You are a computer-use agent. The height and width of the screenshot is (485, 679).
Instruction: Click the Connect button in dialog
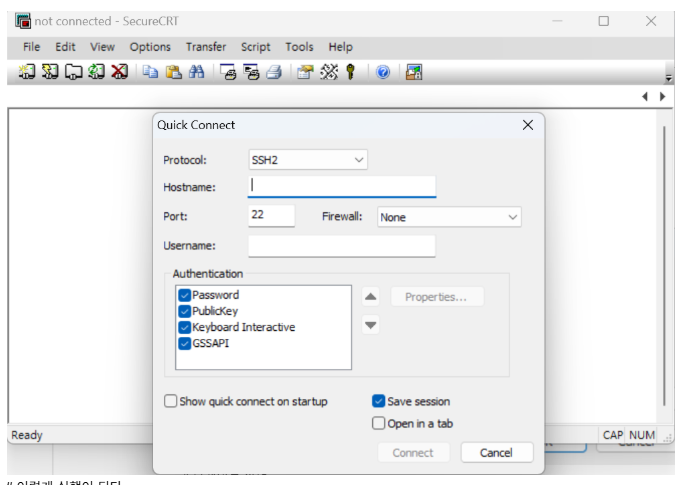point(413,453)
